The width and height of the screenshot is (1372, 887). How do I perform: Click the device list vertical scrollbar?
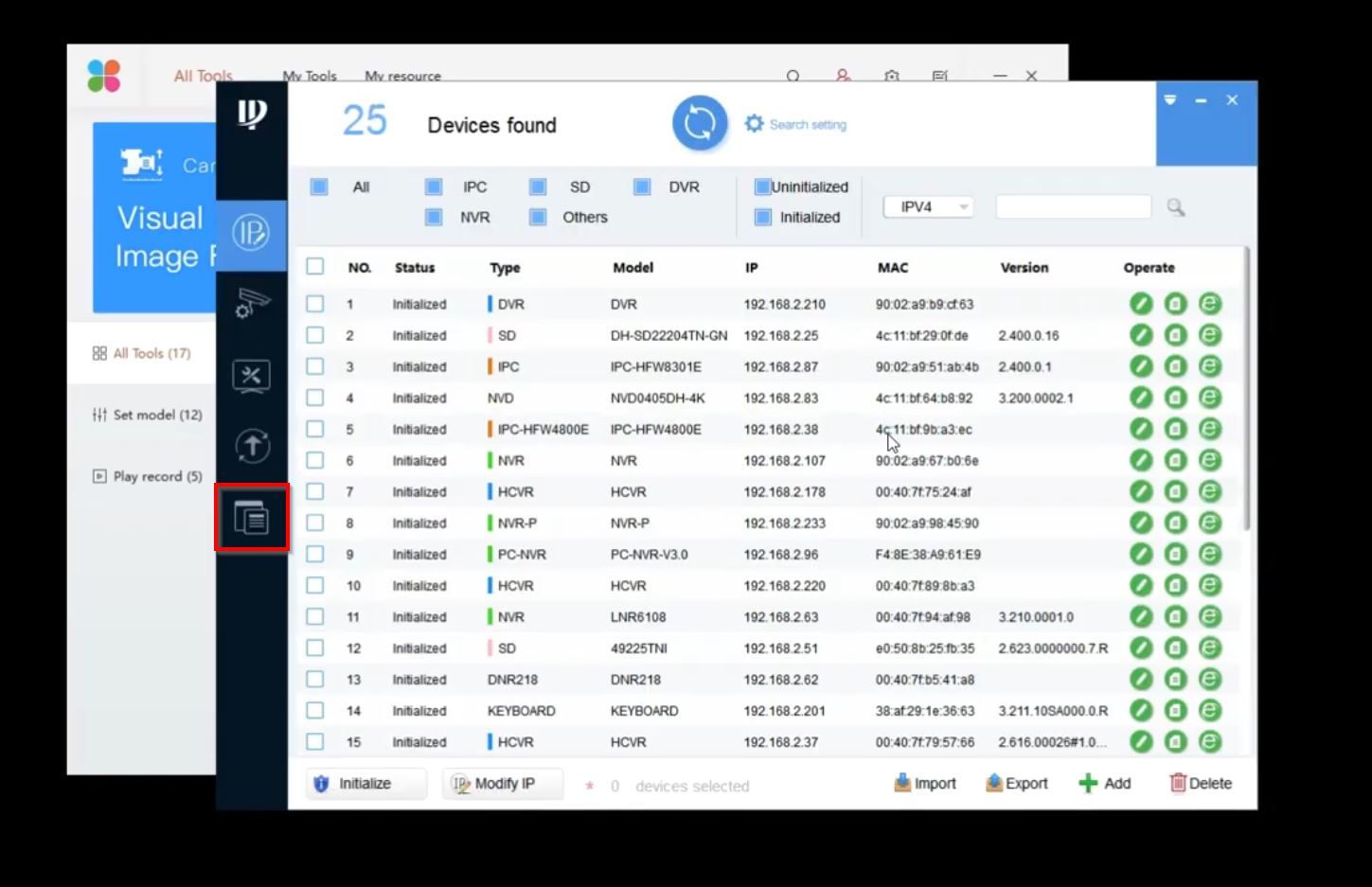[x=1246, y=388]
